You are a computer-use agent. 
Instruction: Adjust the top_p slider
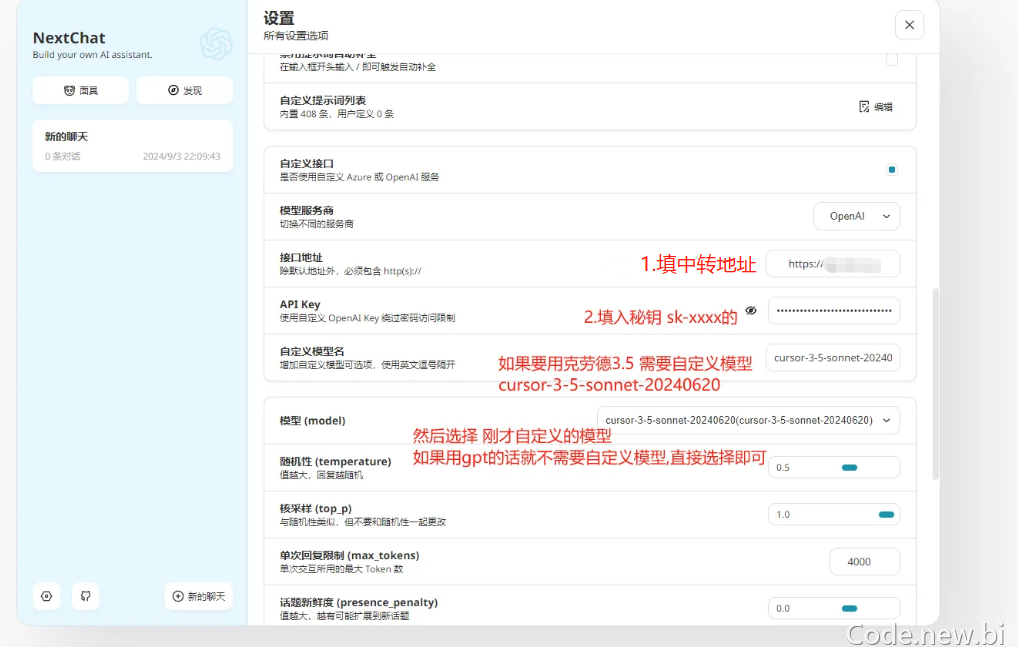[834, 515]
